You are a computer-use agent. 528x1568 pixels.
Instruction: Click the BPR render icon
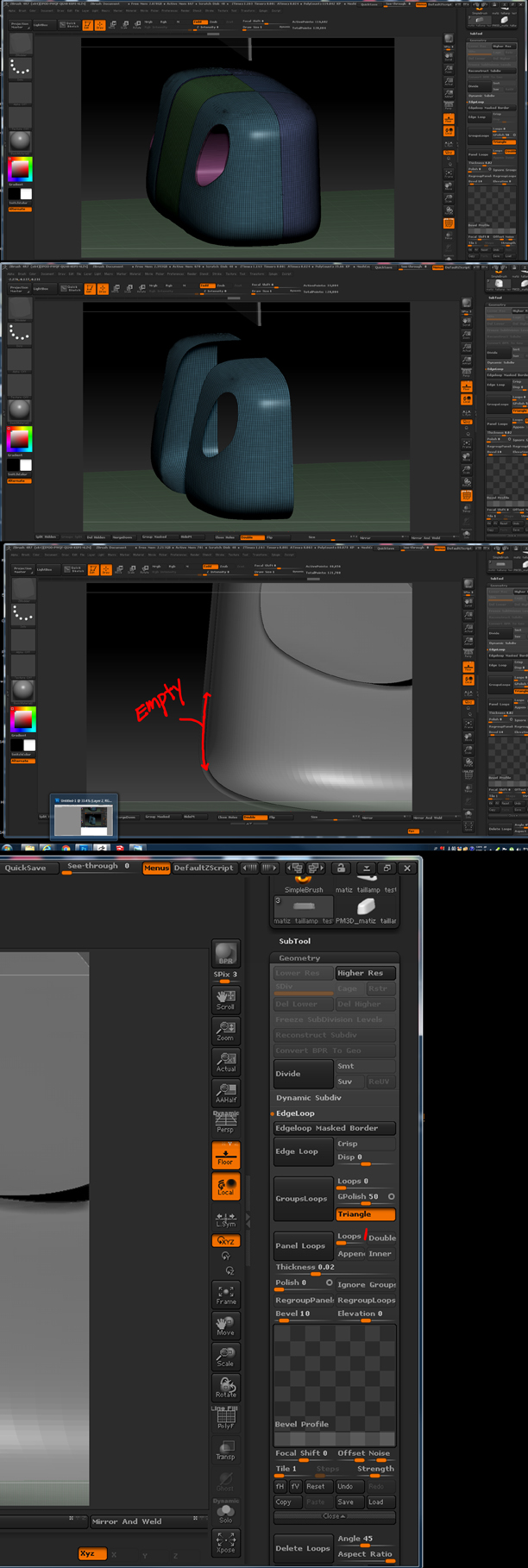pos(226,953)
